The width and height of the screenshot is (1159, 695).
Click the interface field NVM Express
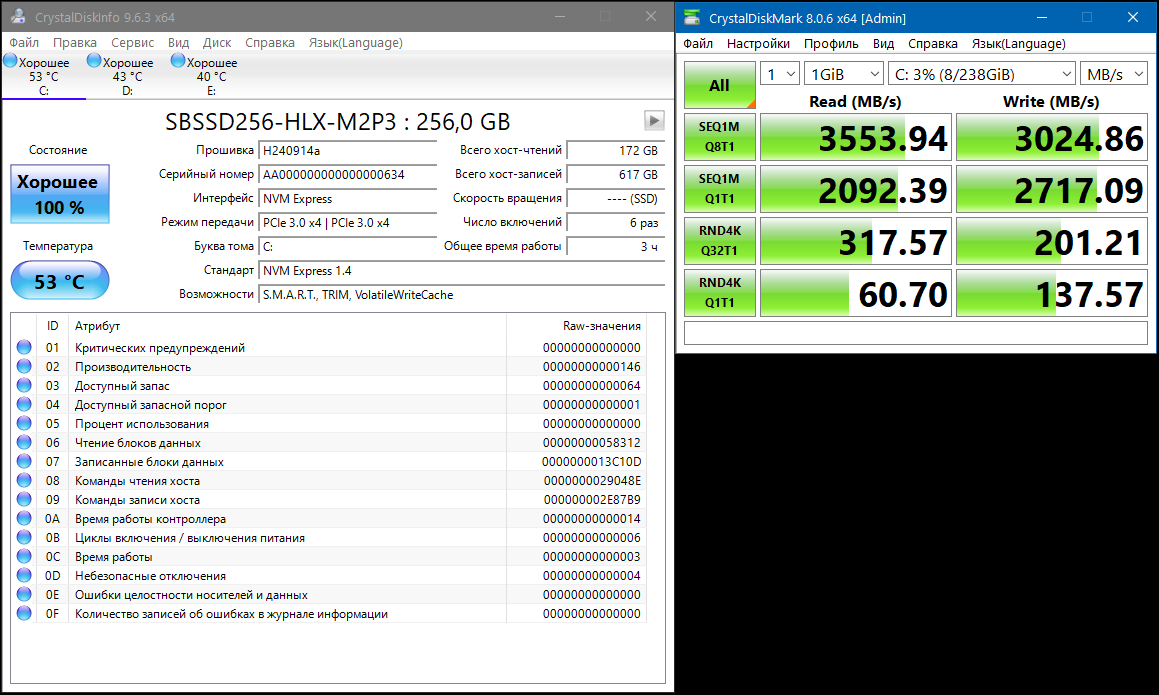(x=347, y=199)
